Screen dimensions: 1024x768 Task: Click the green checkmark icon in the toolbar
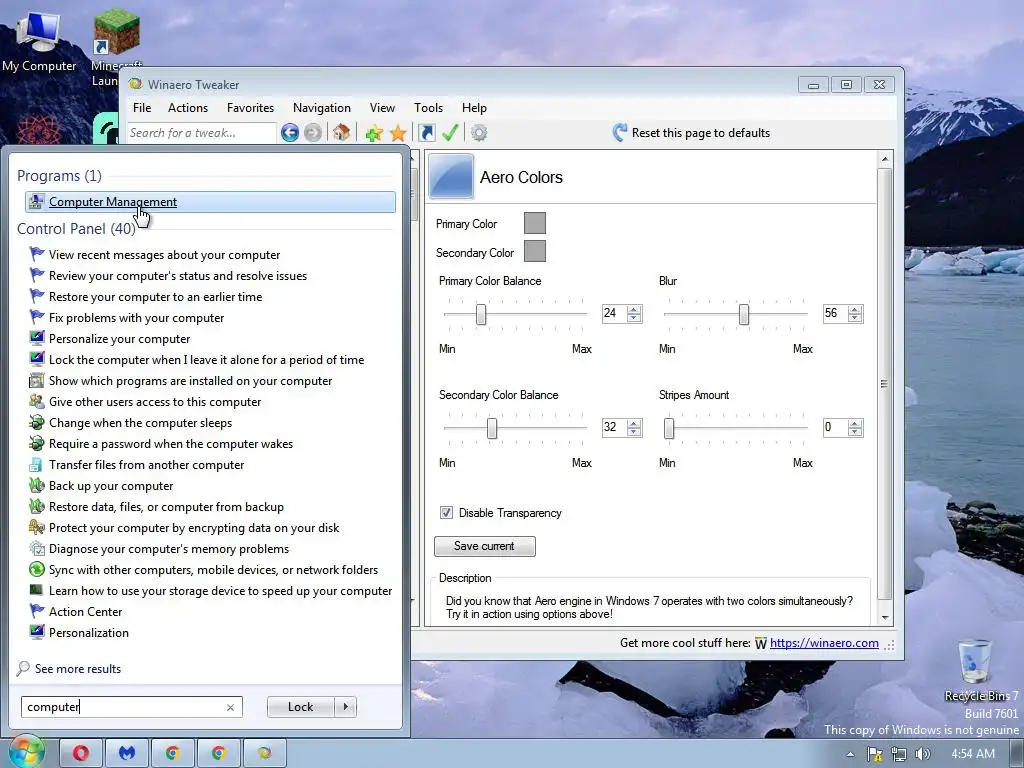click(450, 133)
